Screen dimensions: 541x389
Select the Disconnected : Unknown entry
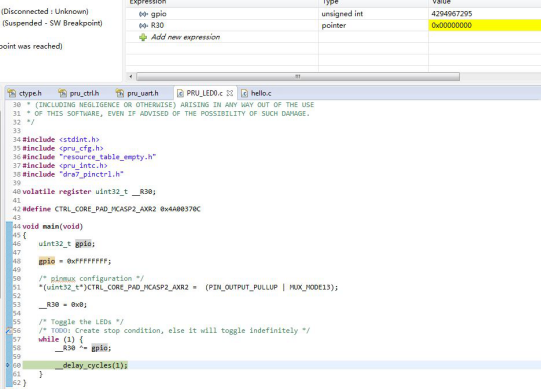click(44, 11)
